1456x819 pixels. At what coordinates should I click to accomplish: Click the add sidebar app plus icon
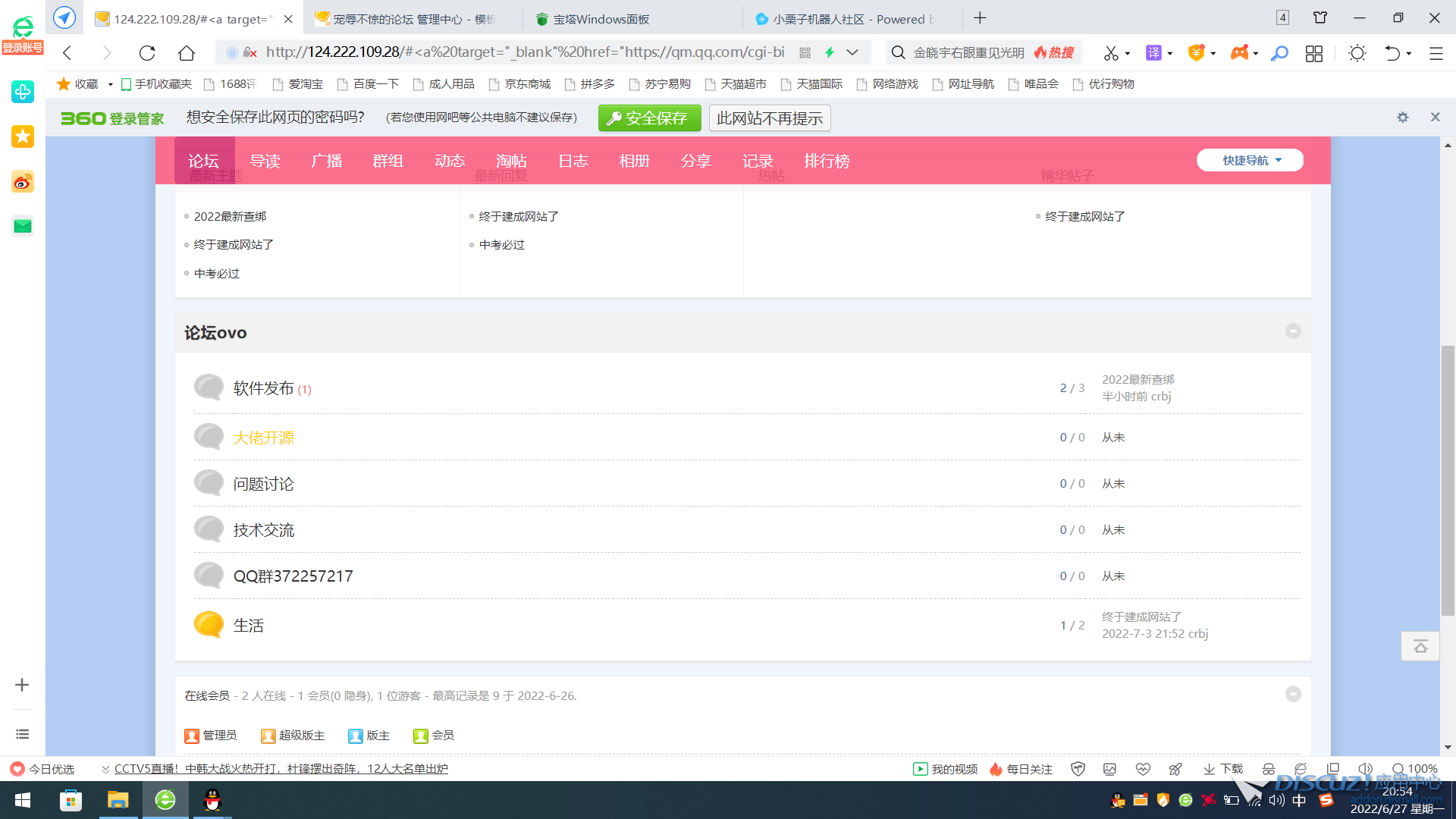tap(22, 685)
